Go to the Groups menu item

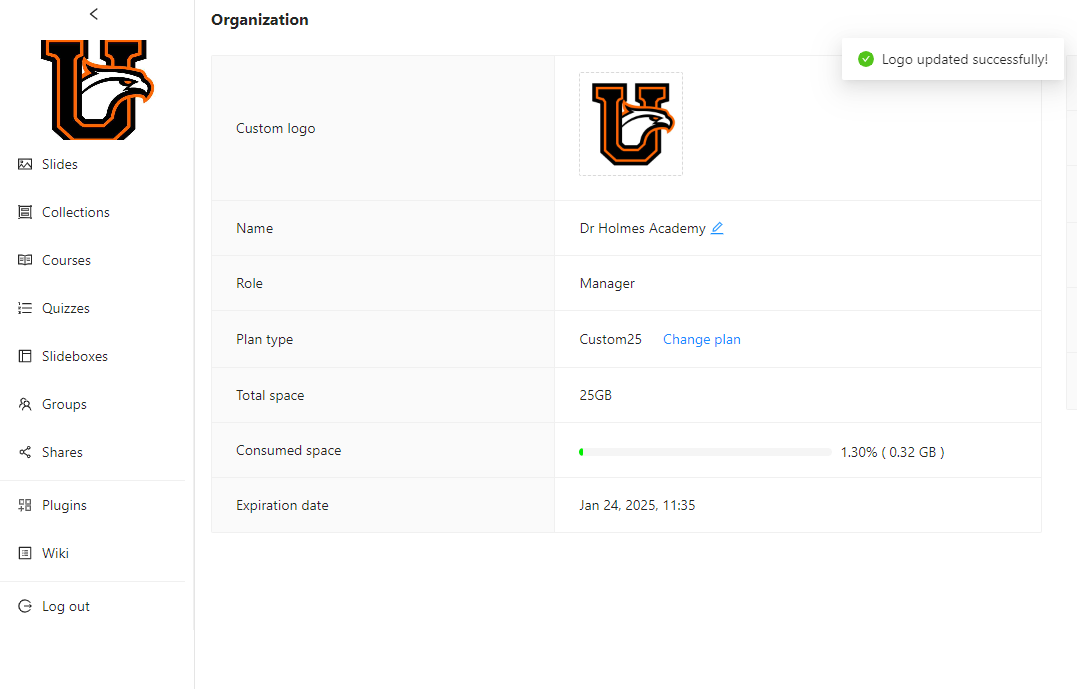[64, 404]
